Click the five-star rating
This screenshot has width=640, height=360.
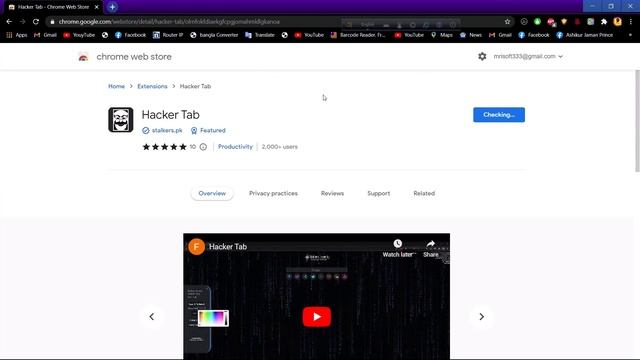(x=164, y=147)
